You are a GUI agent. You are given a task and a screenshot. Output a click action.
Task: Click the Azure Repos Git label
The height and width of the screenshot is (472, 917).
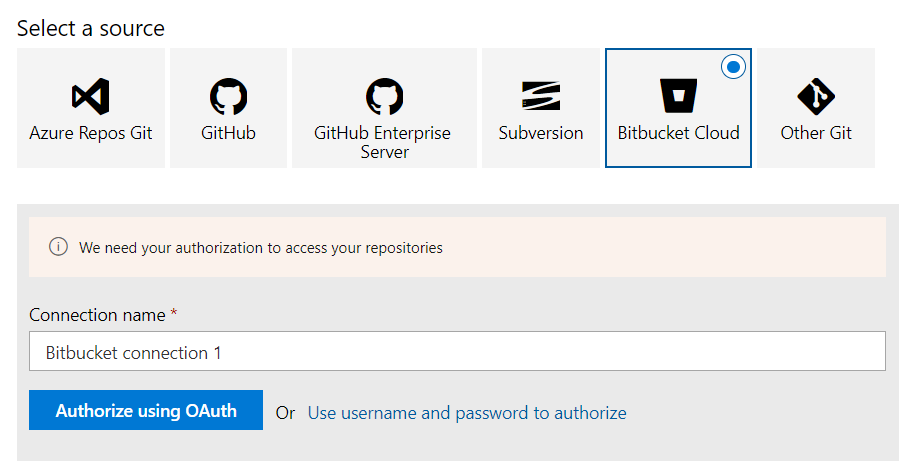click(x=91, y=133)
